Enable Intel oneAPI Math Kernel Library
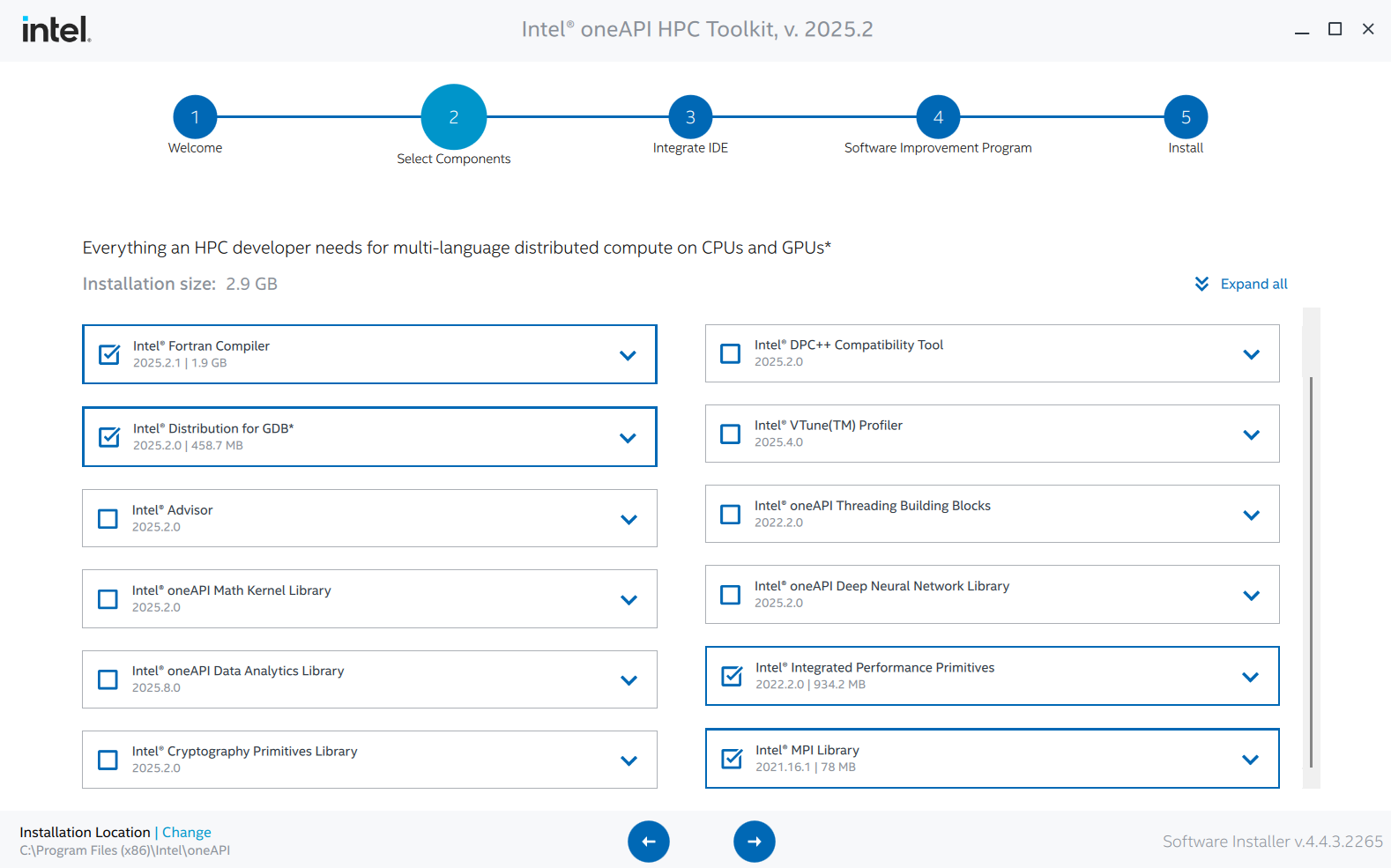 tap(108, 599)
